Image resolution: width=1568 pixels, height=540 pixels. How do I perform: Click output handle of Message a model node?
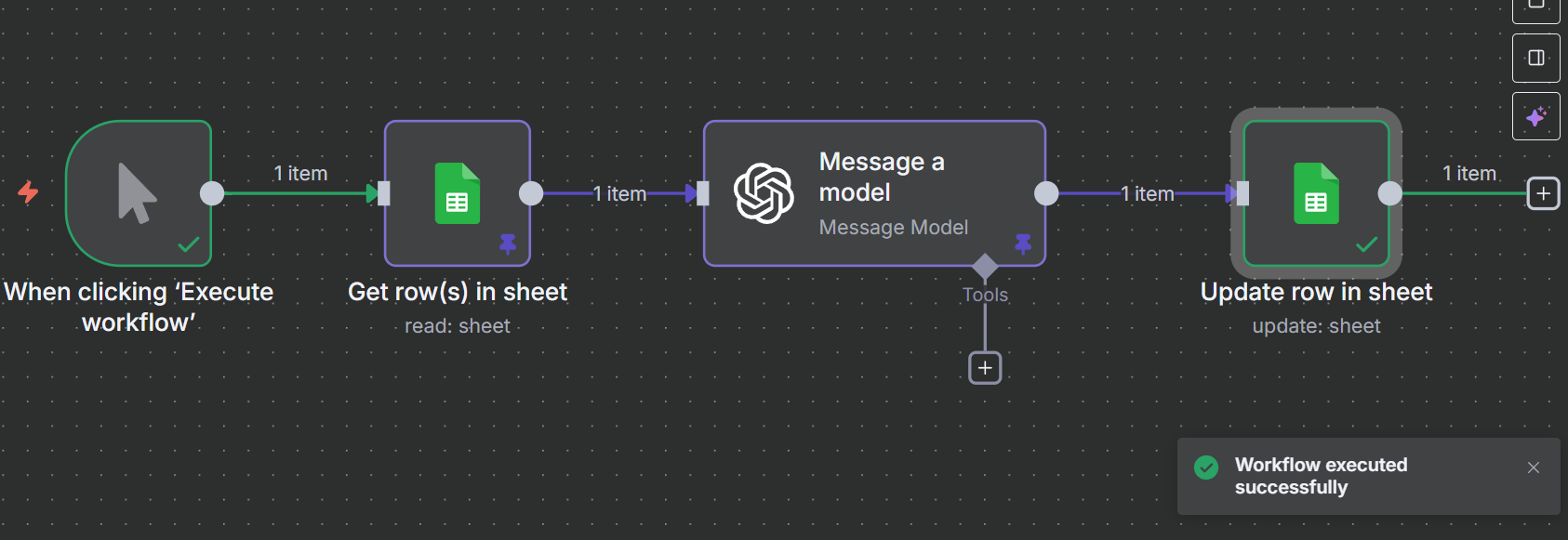(x=1046, y=193)
